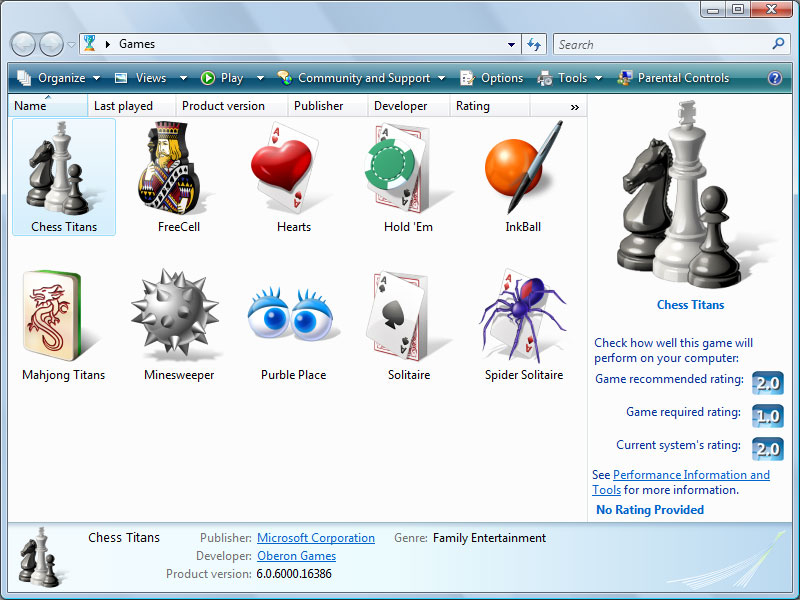Click the search magnifier icon
The width and height of the screenshot is (800, 600).
[x=778, y=44]
